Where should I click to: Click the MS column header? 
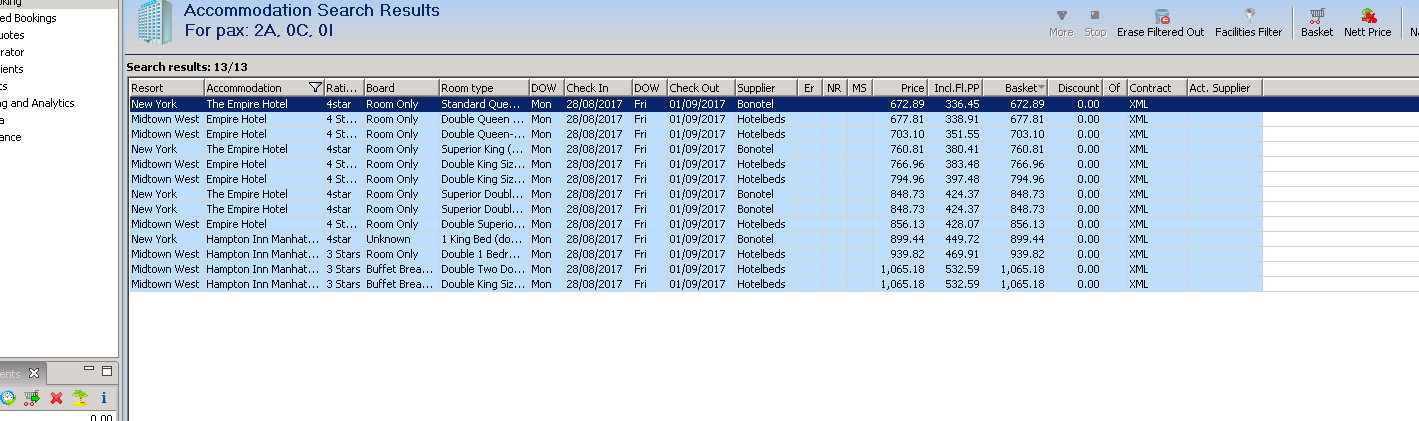(860, 88)
